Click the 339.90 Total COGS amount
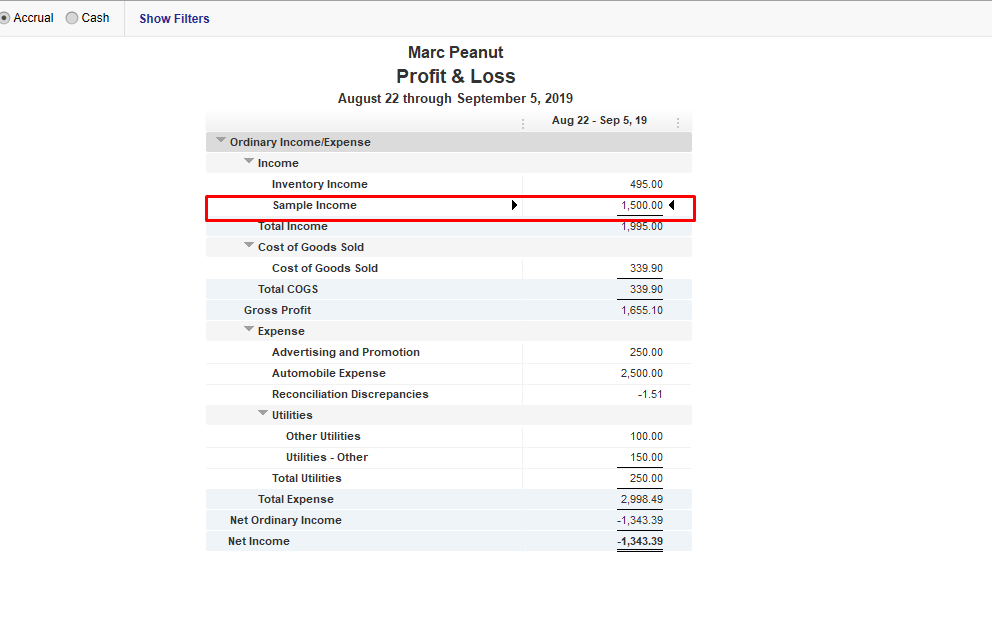 (x=646, y=289)
